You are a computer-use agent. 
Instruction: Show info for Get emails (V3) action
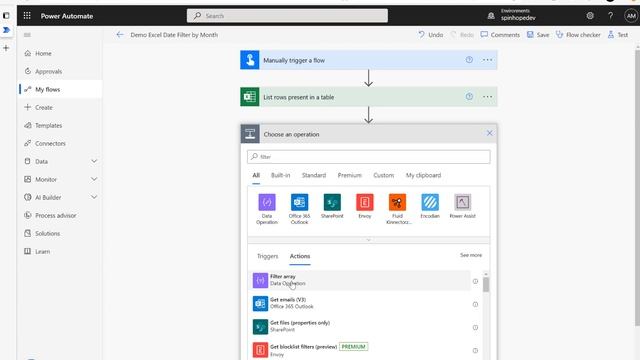coord(475,304)
